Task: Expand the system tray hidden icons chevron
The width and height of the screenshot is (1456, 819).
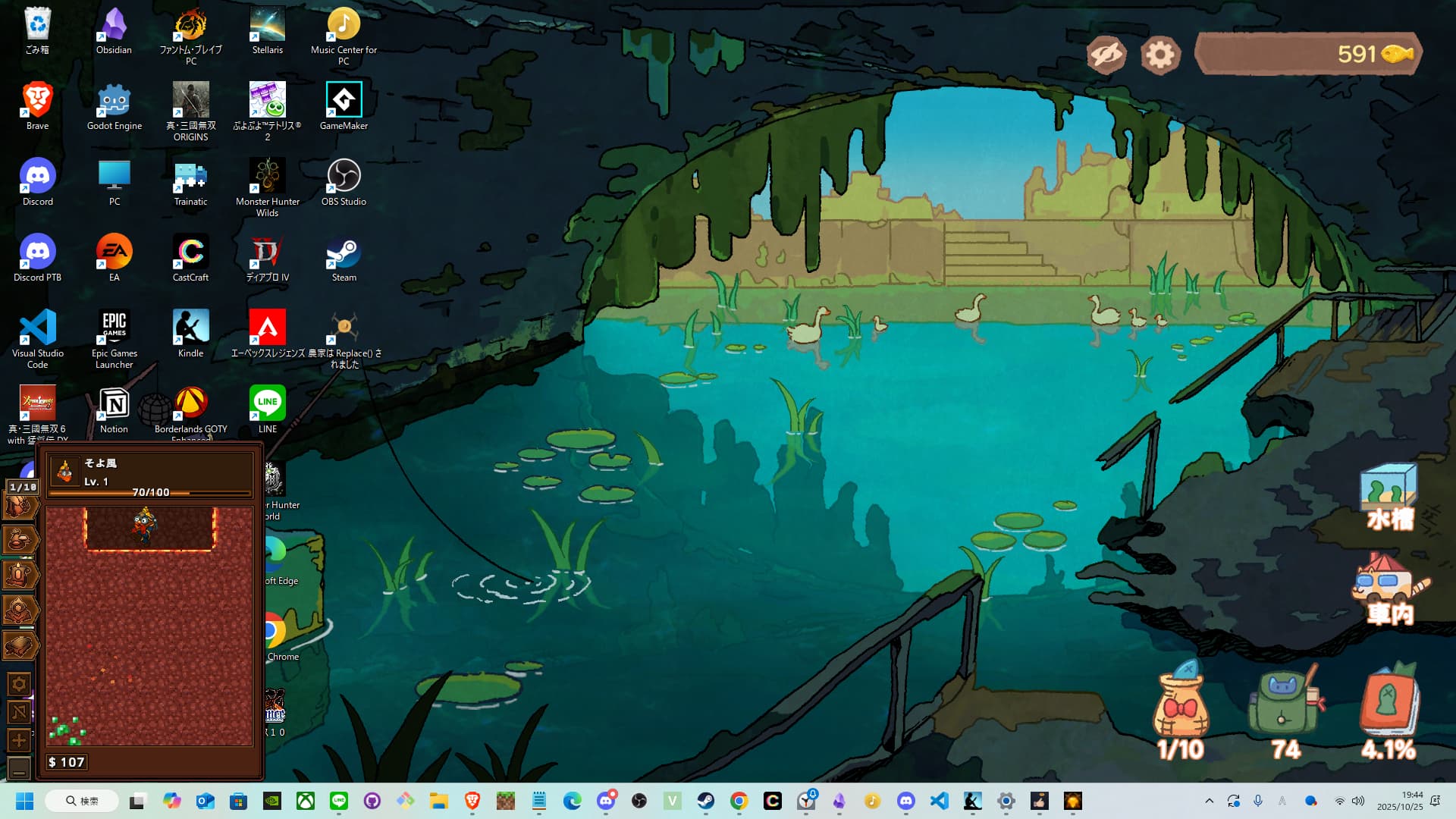Action: [x=1209, y=801]
